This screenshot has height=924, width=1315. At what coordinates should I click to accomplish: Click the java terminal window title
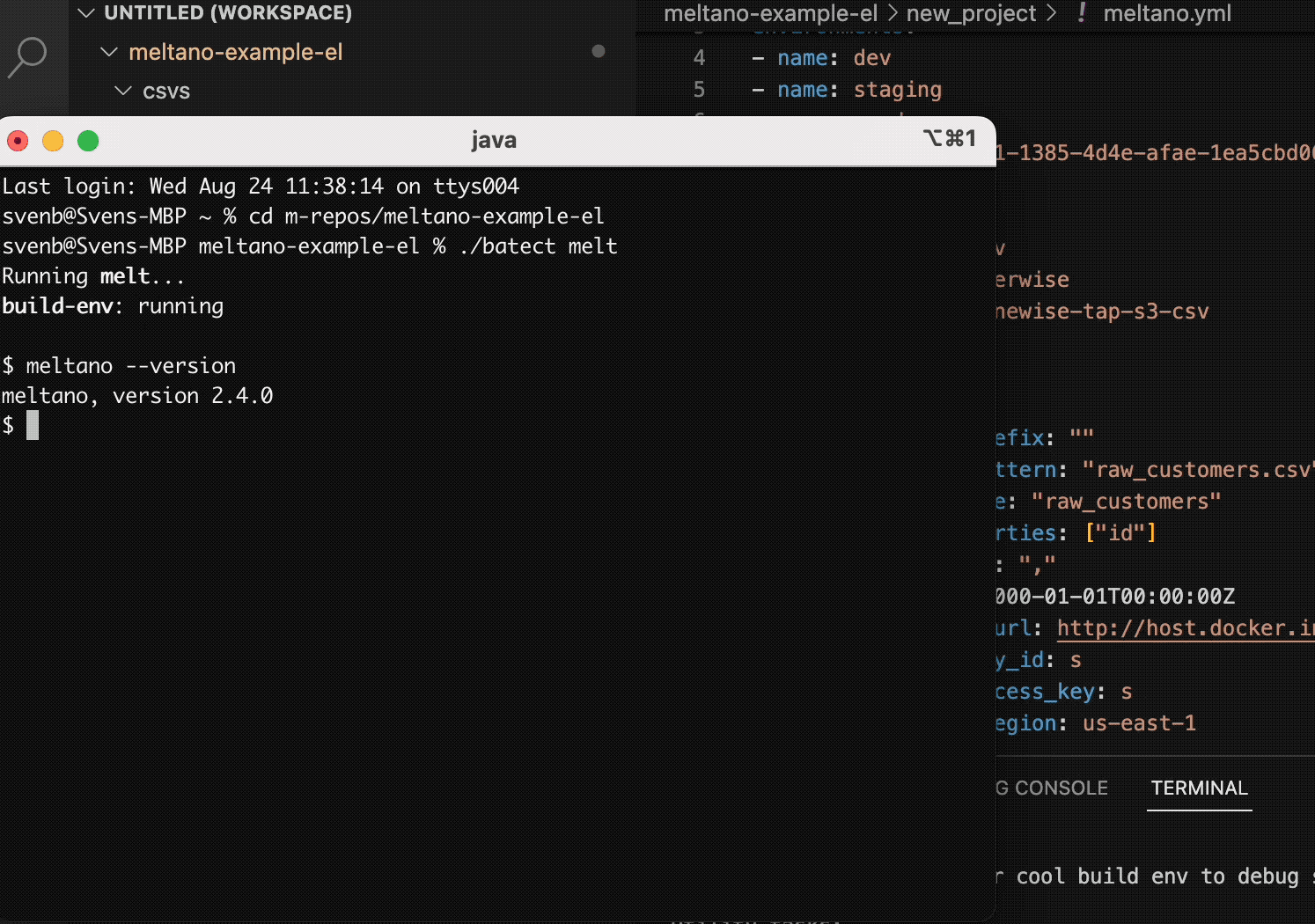[494, 140]
